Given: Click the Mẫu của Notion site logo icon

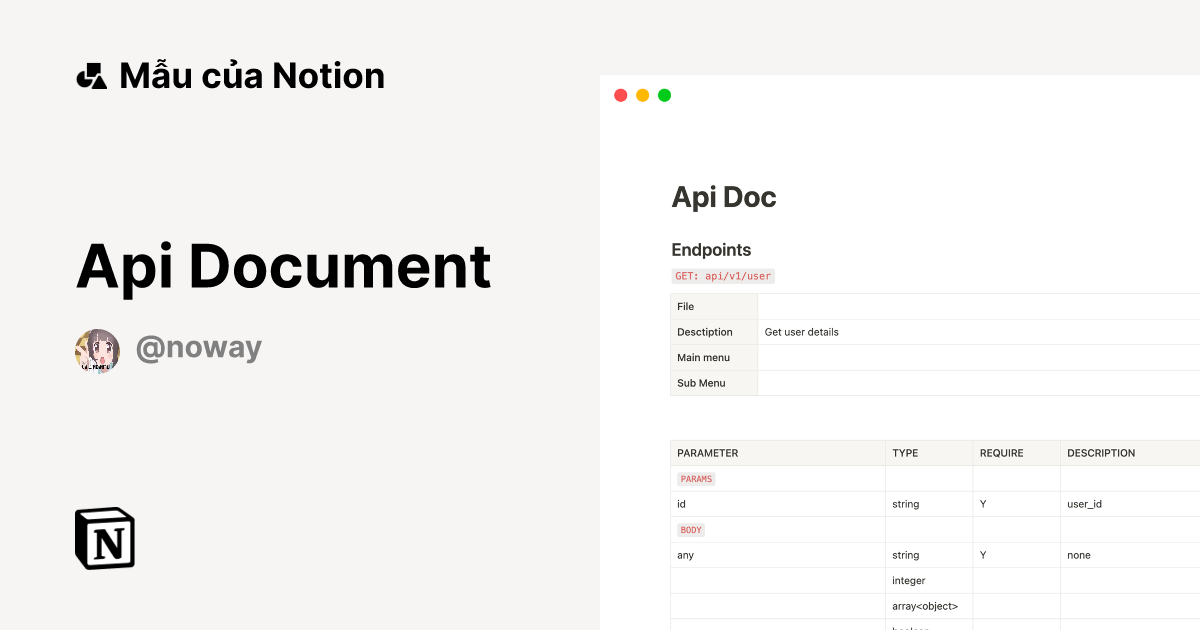Looking at the screenshot, I should point(91,75).
